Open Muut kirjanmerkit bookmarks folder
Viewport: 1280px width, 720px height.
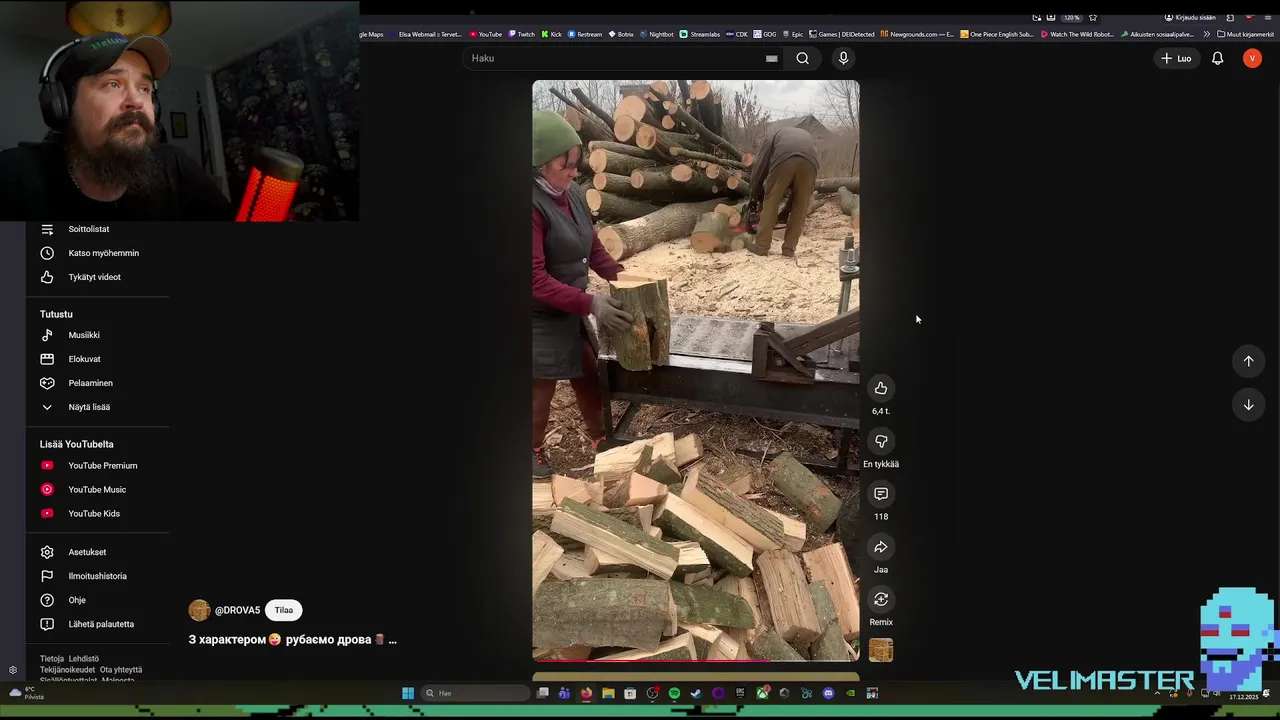(x=1246, y=34)
